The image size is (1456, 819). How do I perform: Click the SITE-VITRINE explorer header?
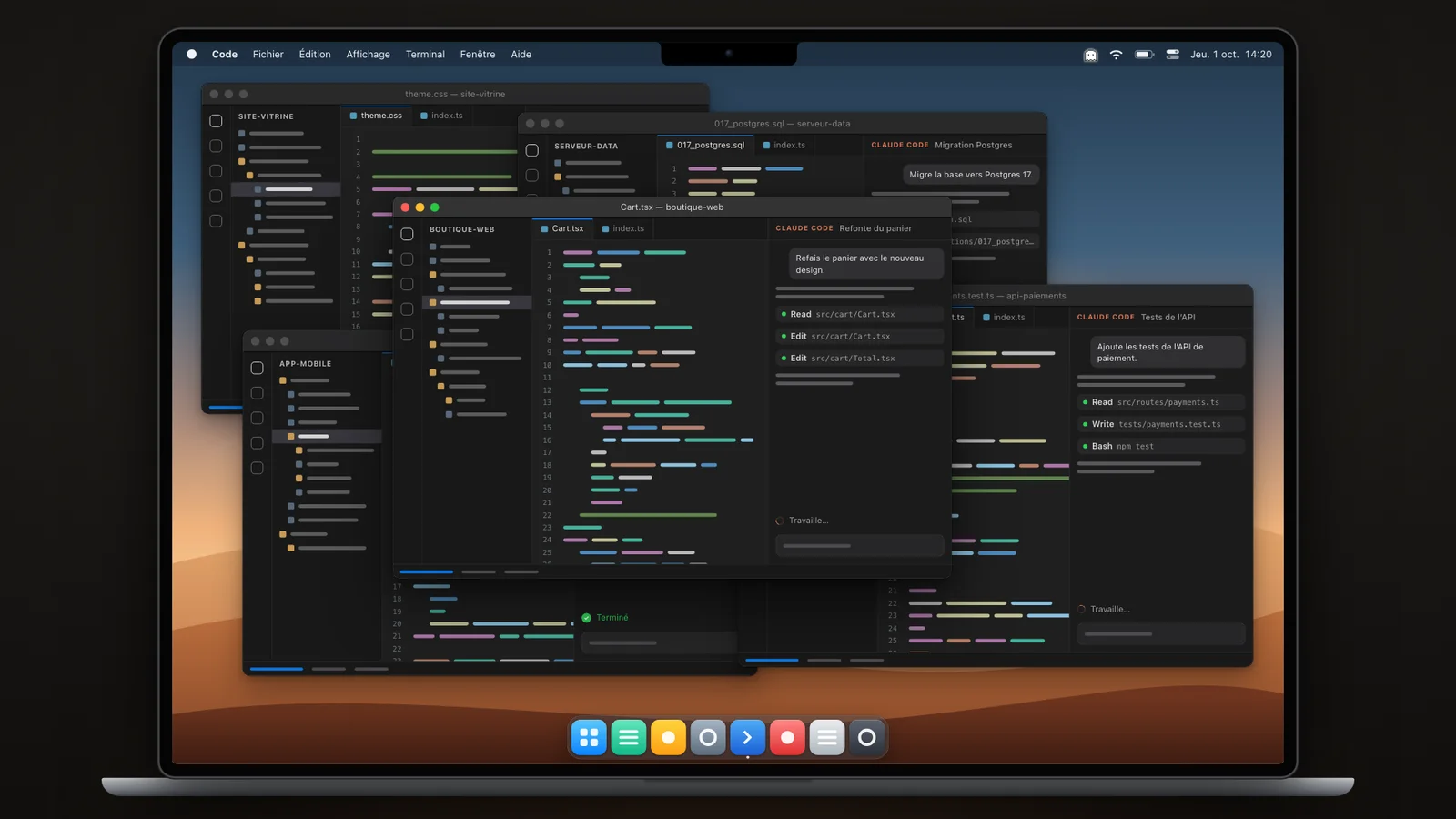[x=266, y=116]
